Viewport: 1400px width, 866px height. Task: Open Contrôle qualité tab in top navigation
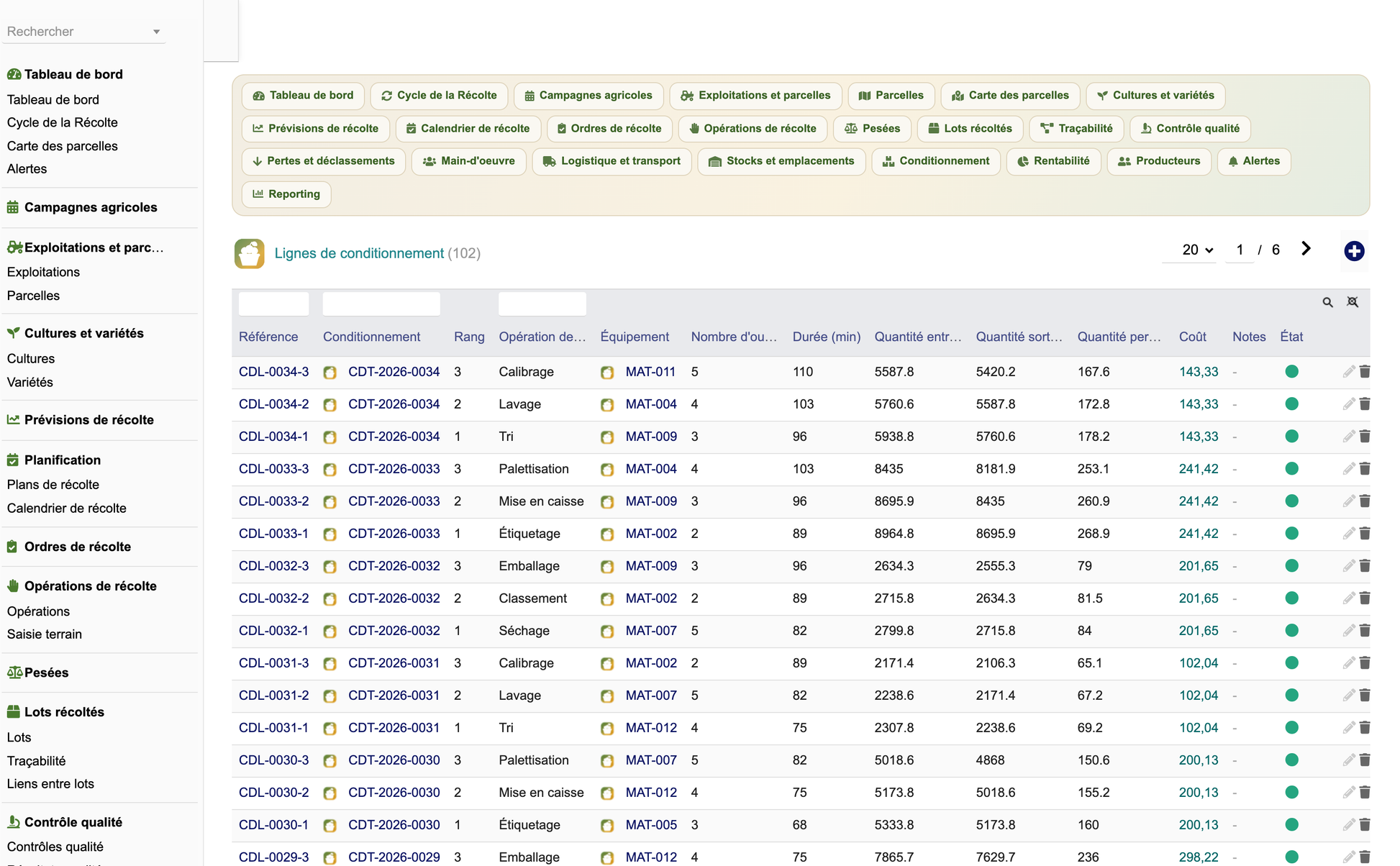click(1190, 129)
